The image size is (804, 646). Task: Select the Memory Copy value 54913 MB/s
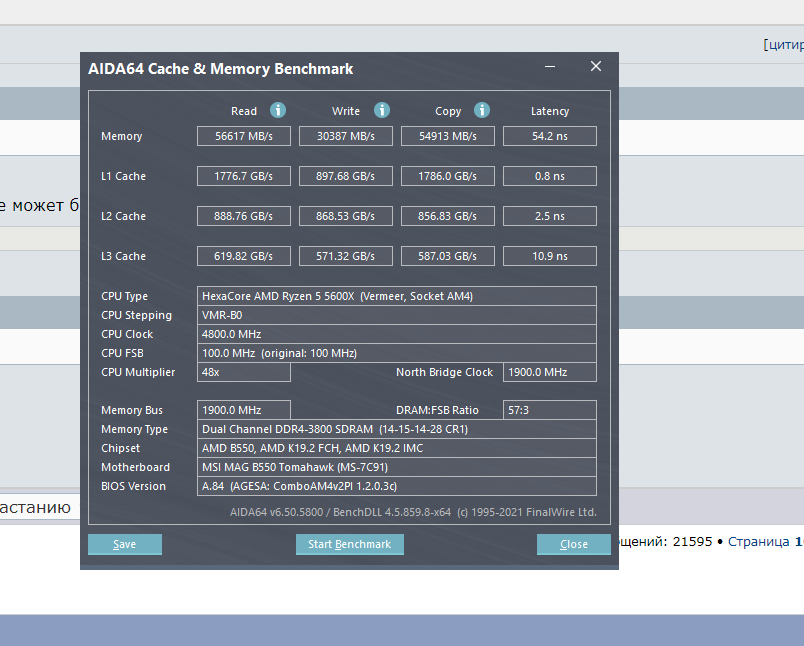448,136
